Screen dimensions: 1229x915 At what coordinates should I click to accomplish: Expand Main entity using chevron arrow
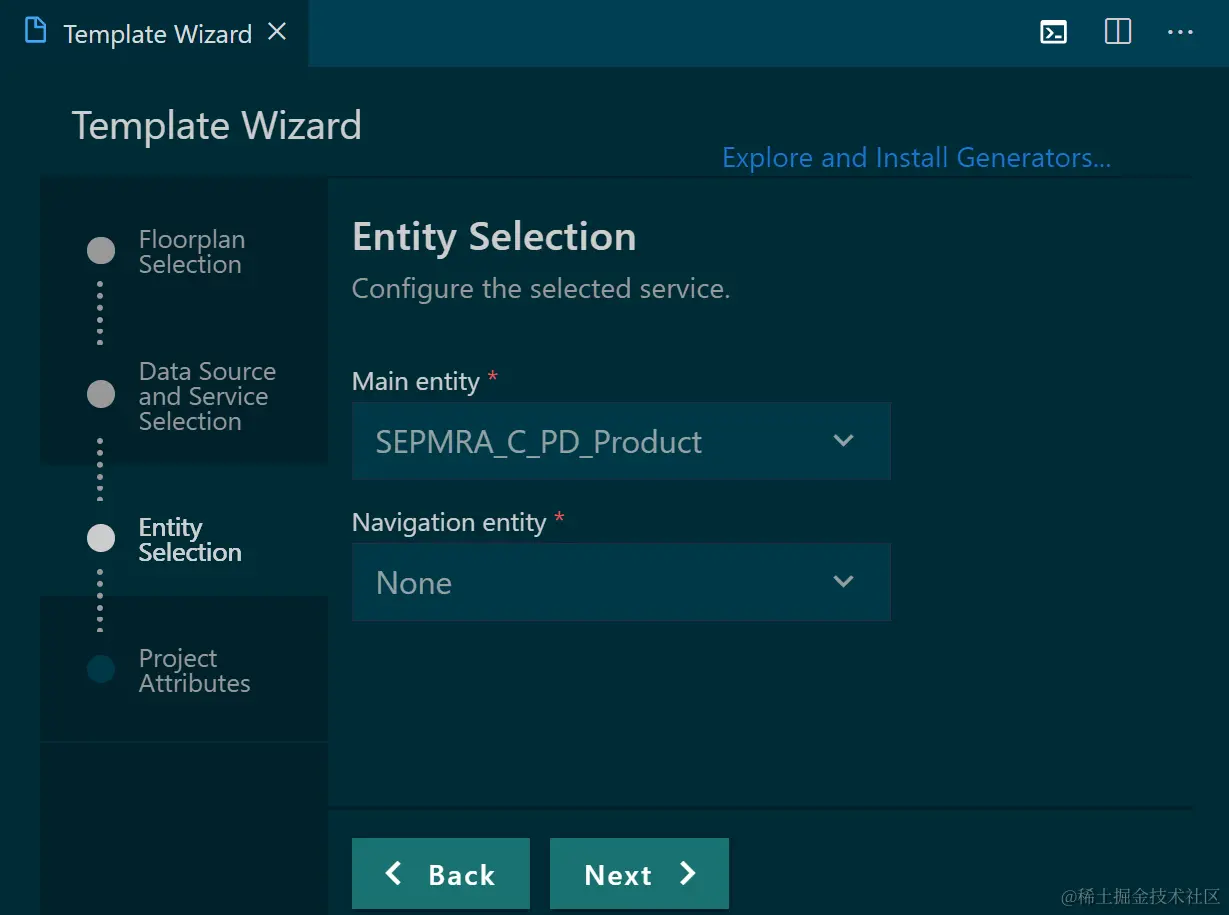[x=844, y=441]
